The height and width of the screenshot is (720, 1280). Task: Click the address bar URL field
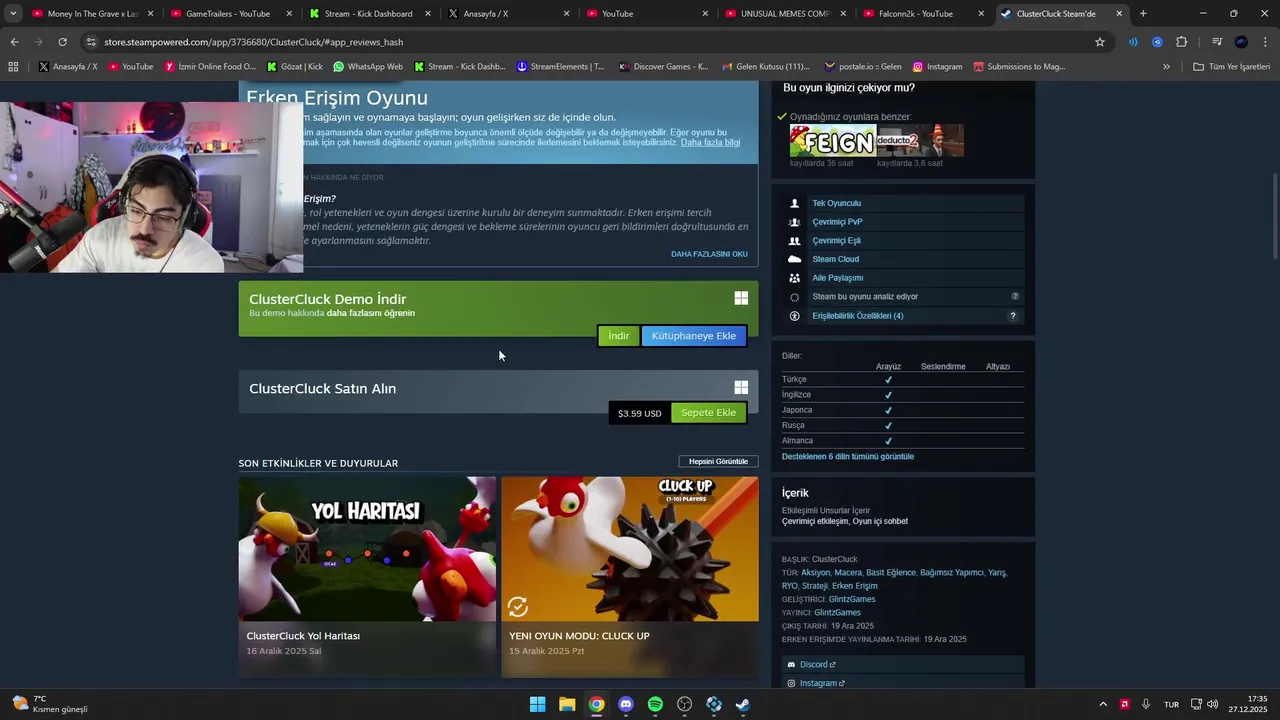590,42
